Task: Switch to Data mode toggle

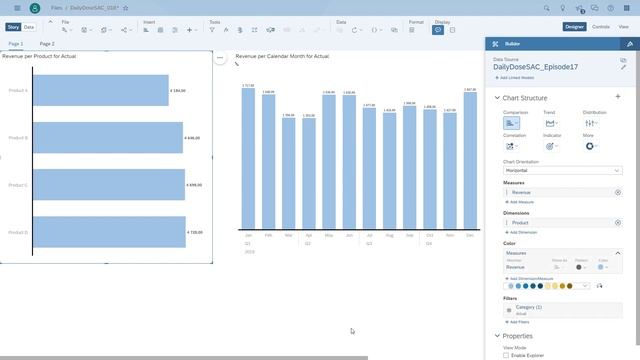Action: click(x=29, y=27)
